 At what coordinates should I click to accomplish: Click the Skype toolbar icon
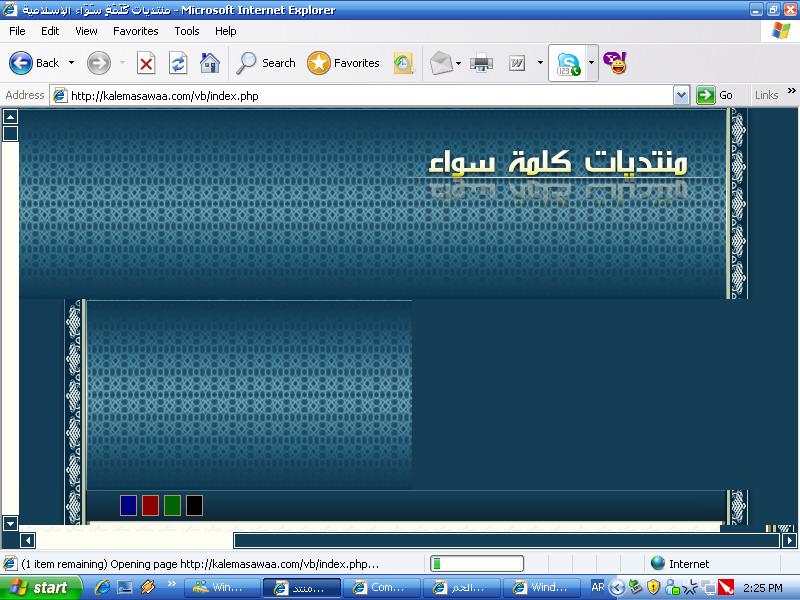point(568,63)
